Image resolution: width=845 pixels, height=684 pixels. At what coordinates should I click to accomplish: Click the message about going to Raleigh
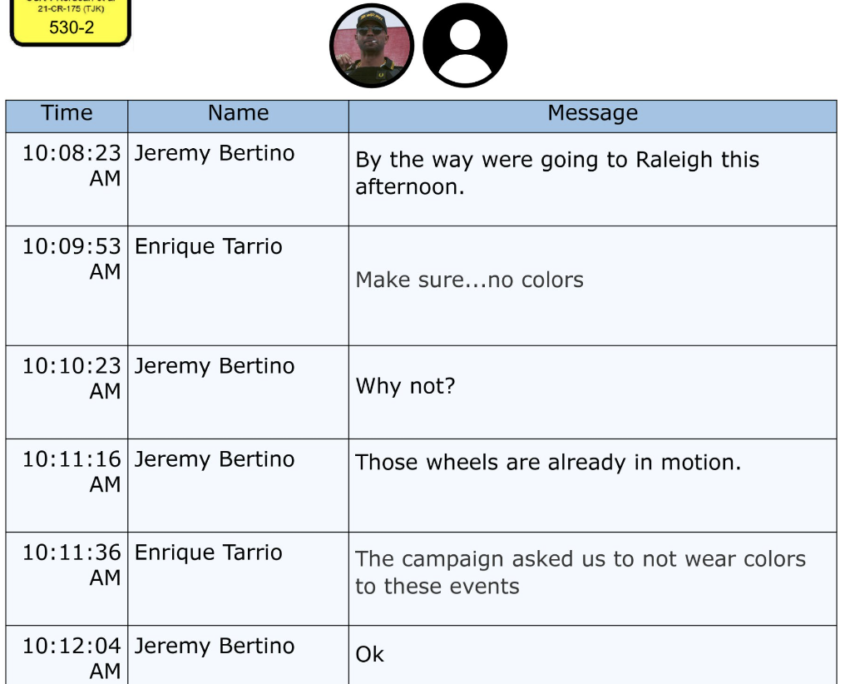coord(557,173)
